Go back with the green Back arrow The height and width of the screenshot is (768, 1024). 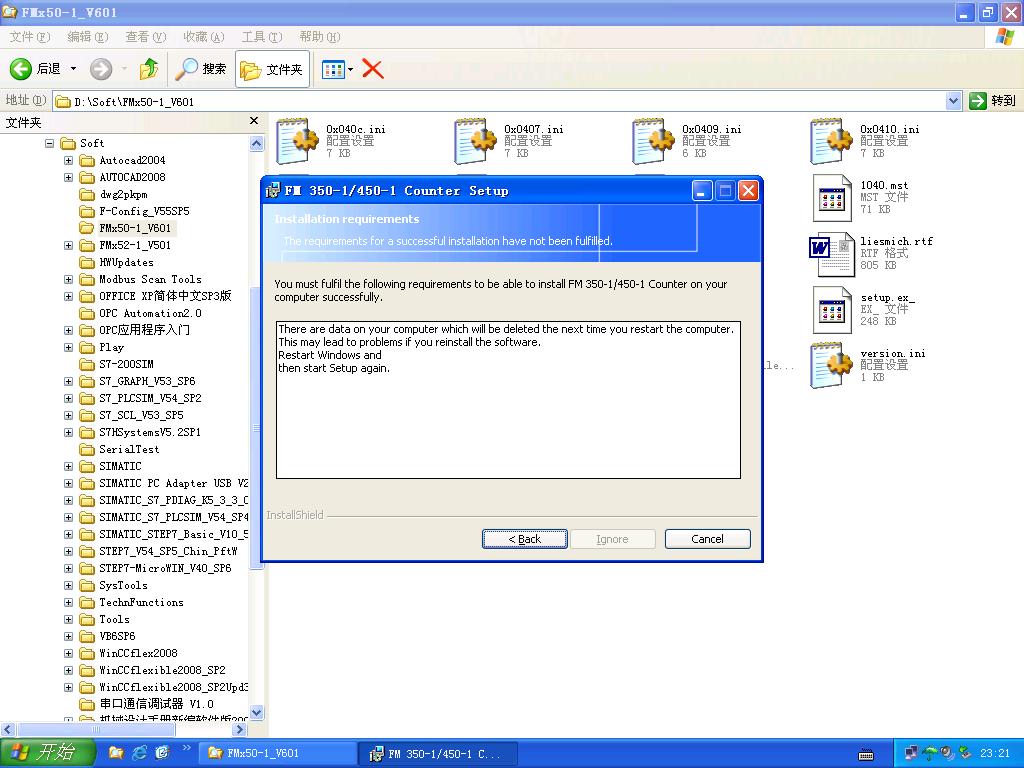20,69
